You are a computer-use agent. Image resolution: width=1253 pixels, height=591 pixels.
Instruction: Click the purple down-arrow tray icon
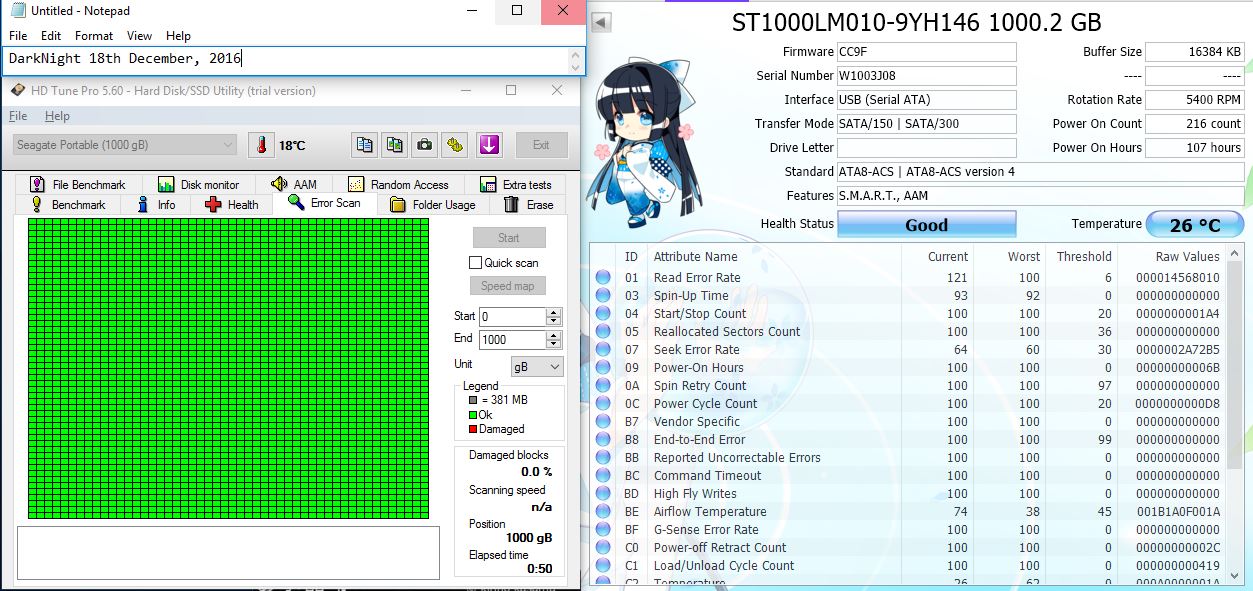pos(489,145)
